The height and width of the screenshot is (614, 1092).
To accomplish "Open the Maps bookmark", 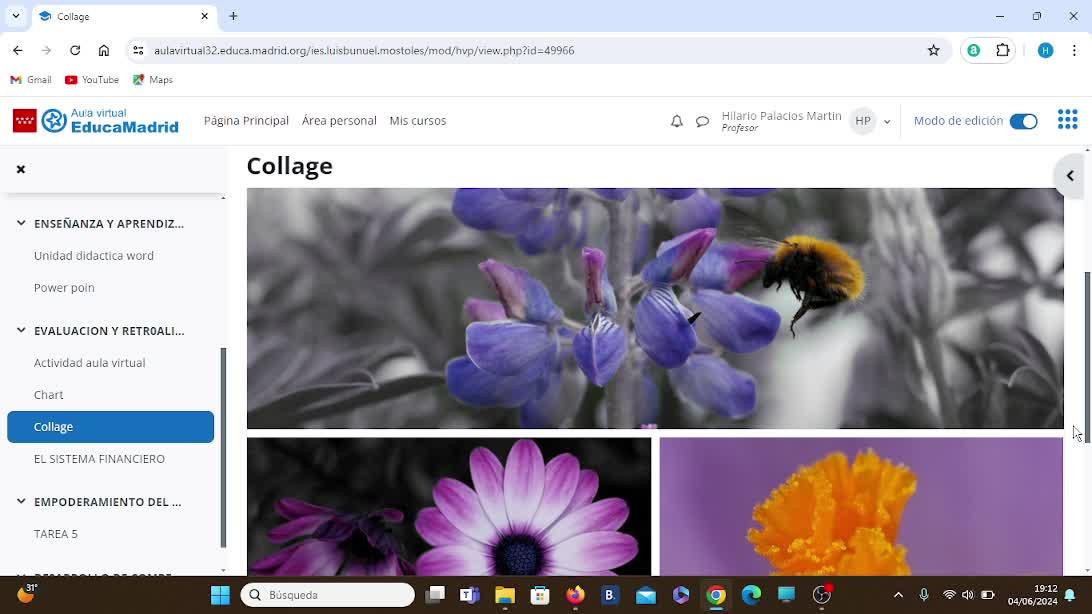I will coord(153,79).
